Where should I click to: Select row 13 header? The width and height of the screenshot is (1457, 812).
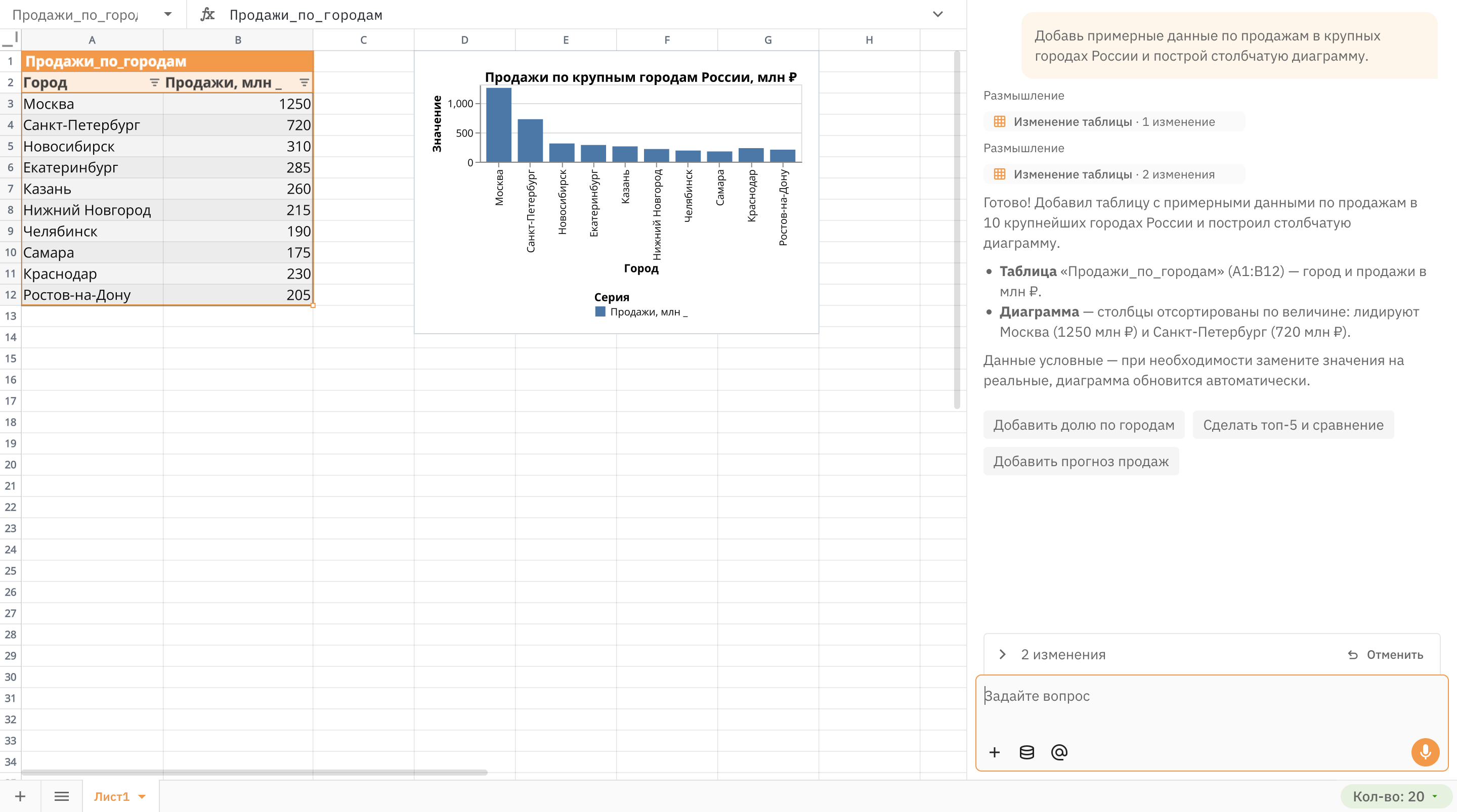click(10, 316)
